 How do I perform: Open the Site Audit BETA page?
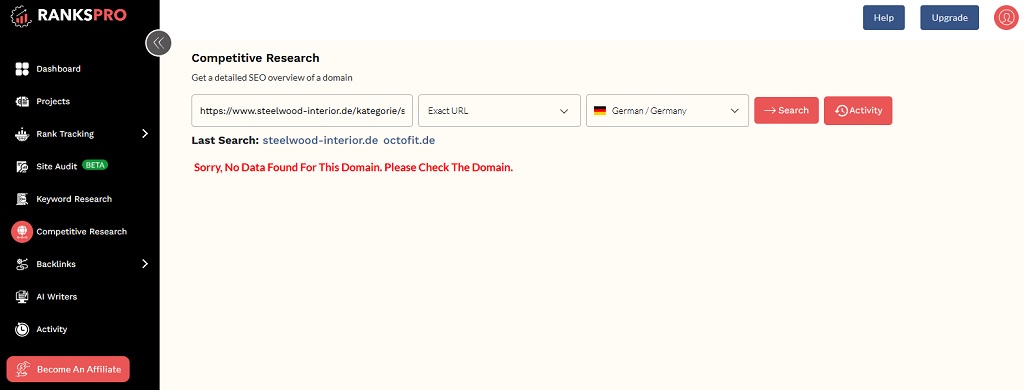coord(57,167)
